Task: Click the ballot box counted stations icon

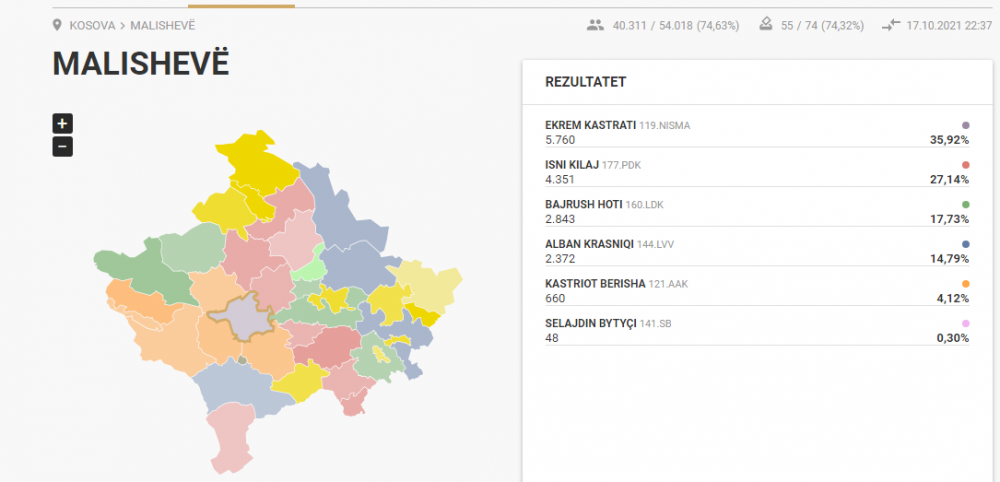Action: 765,25
